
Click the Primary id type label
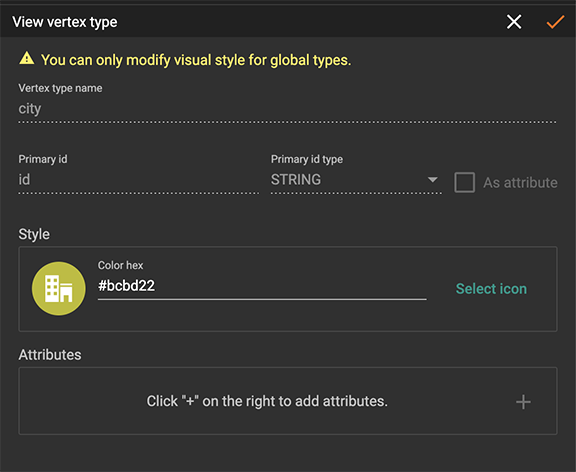coord(307,159)
